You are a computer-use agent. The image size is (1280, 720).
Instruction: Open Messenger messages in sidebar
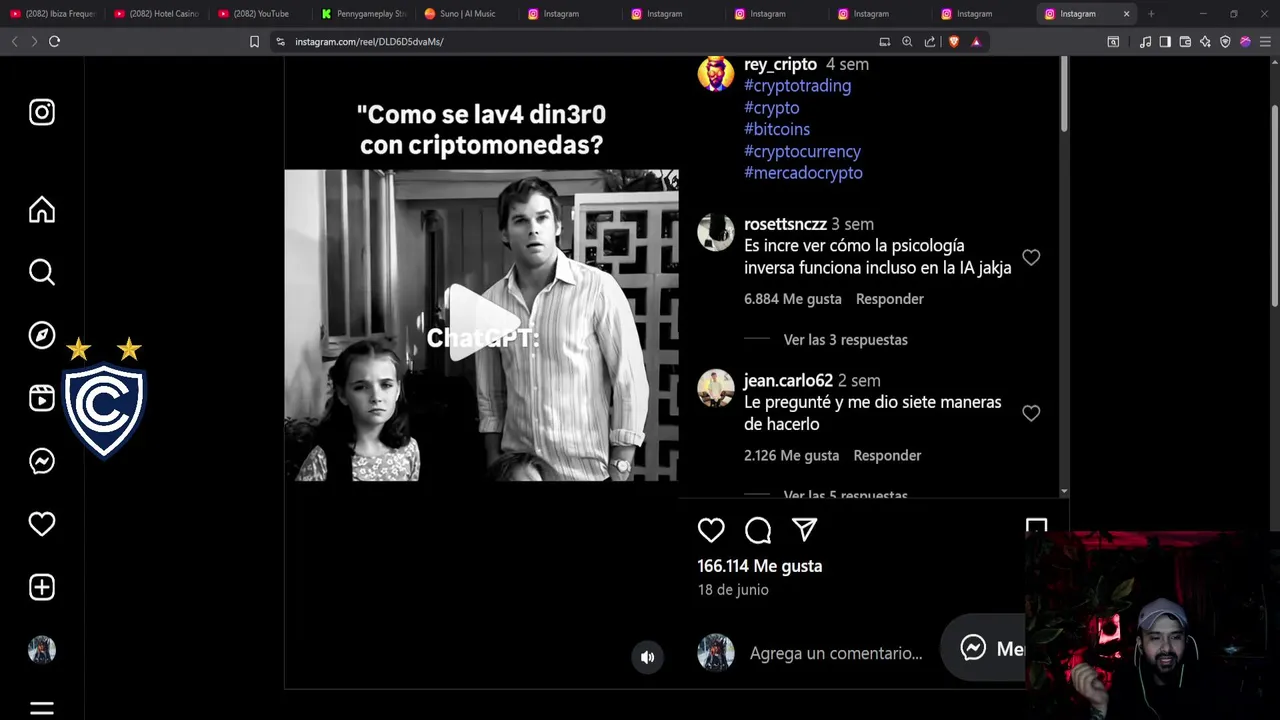click(x=42, y=461)
